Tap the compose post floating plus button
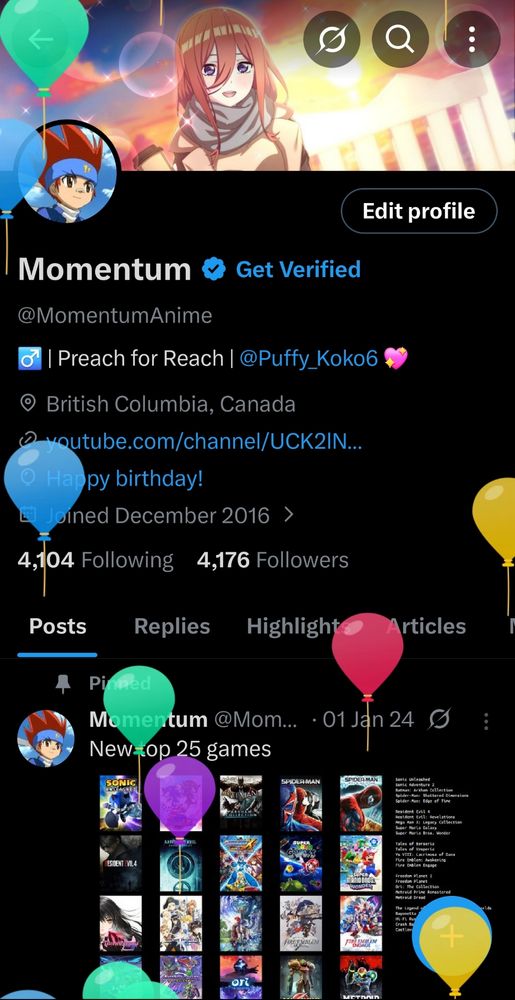The height and width of the screenshot is (1000, 515). pos(452,936)
